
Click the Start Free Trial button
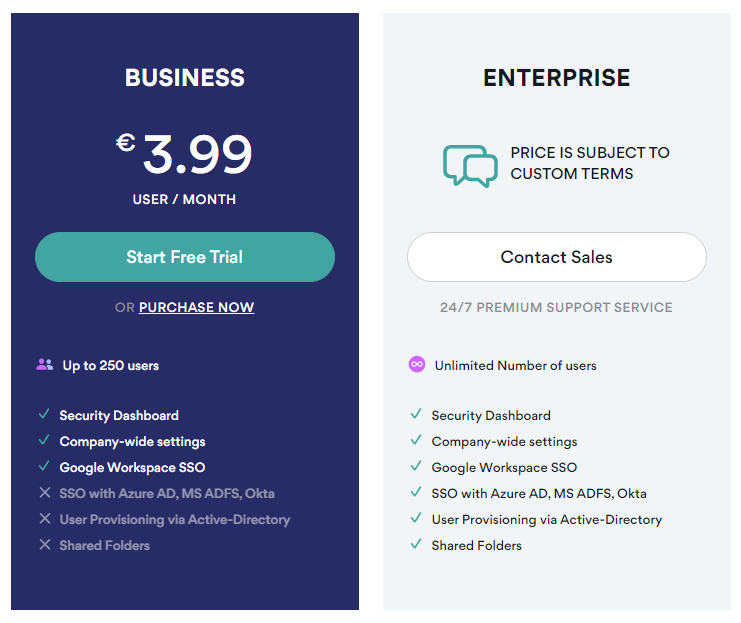click(x=185, y=257)
